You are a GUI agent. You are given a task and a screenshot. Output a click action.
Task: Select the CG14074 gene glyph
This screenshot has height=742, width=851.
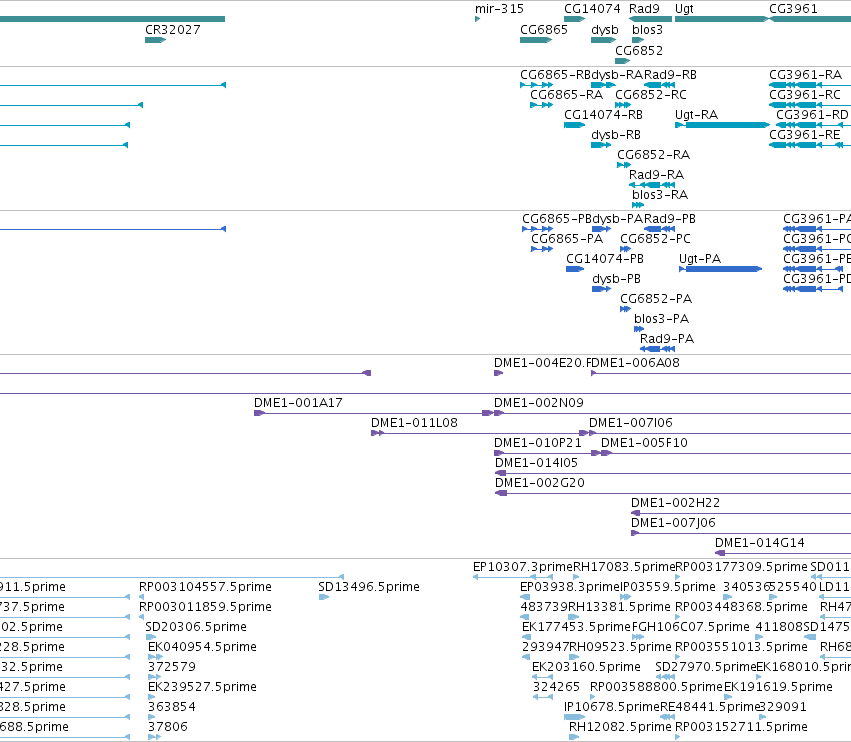pyautogui.click(x=575, y=19)
